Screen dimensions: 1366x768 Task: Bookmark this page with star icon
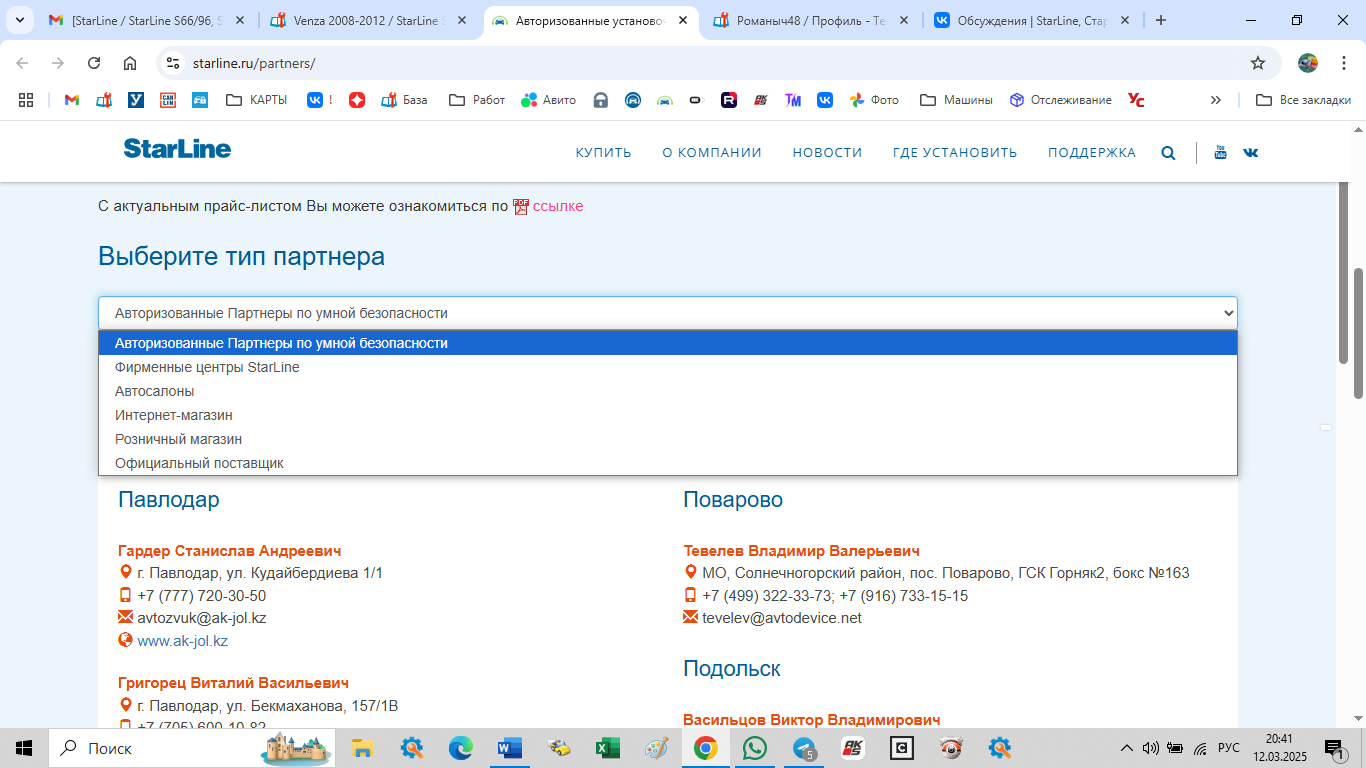(x=1258, y=63)
